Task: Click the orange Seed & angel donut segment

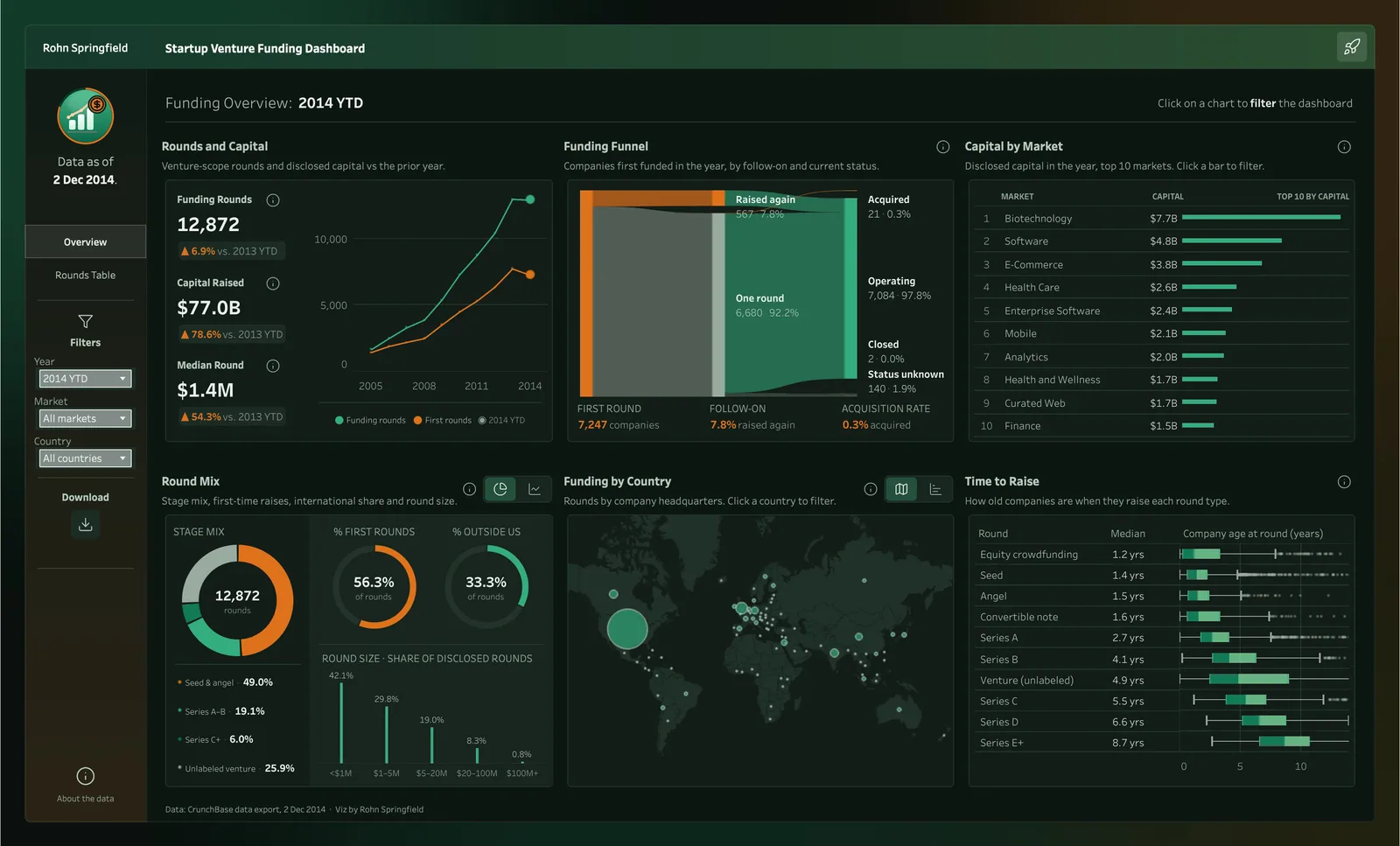Action: tap(283, 600)
